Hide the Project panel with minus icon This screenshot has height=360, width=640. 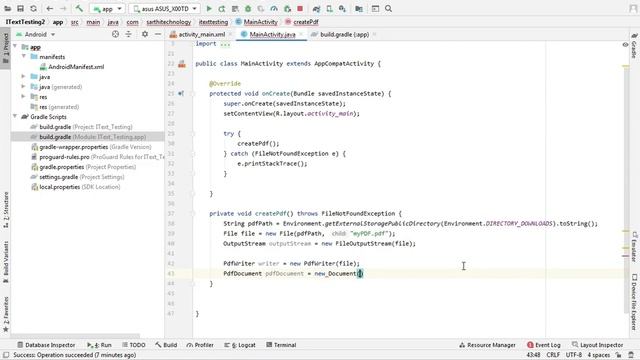[158, 35]
